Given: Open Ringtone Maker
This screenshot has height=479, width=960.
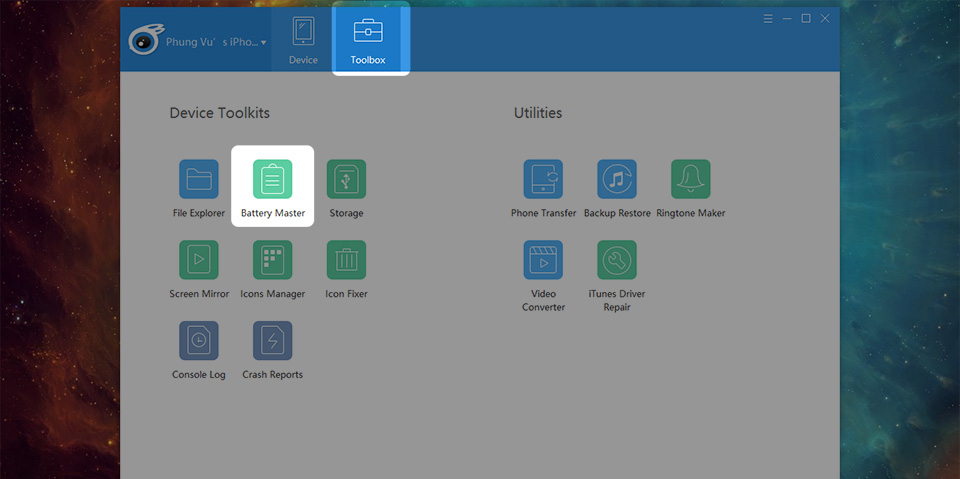Looking at the screenshot, I should [690, 180].
